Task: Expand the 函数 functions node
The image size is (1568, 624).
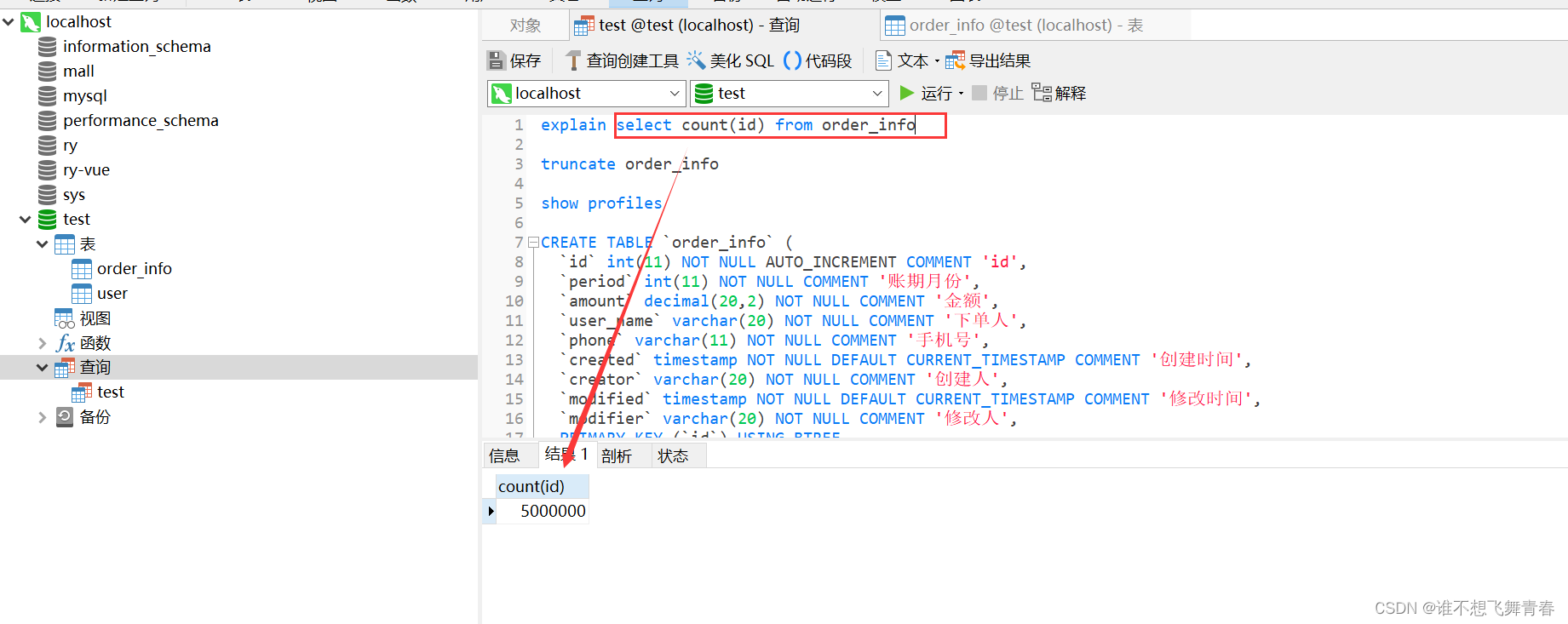Action: pyautogui.click(x=43, y=343)
